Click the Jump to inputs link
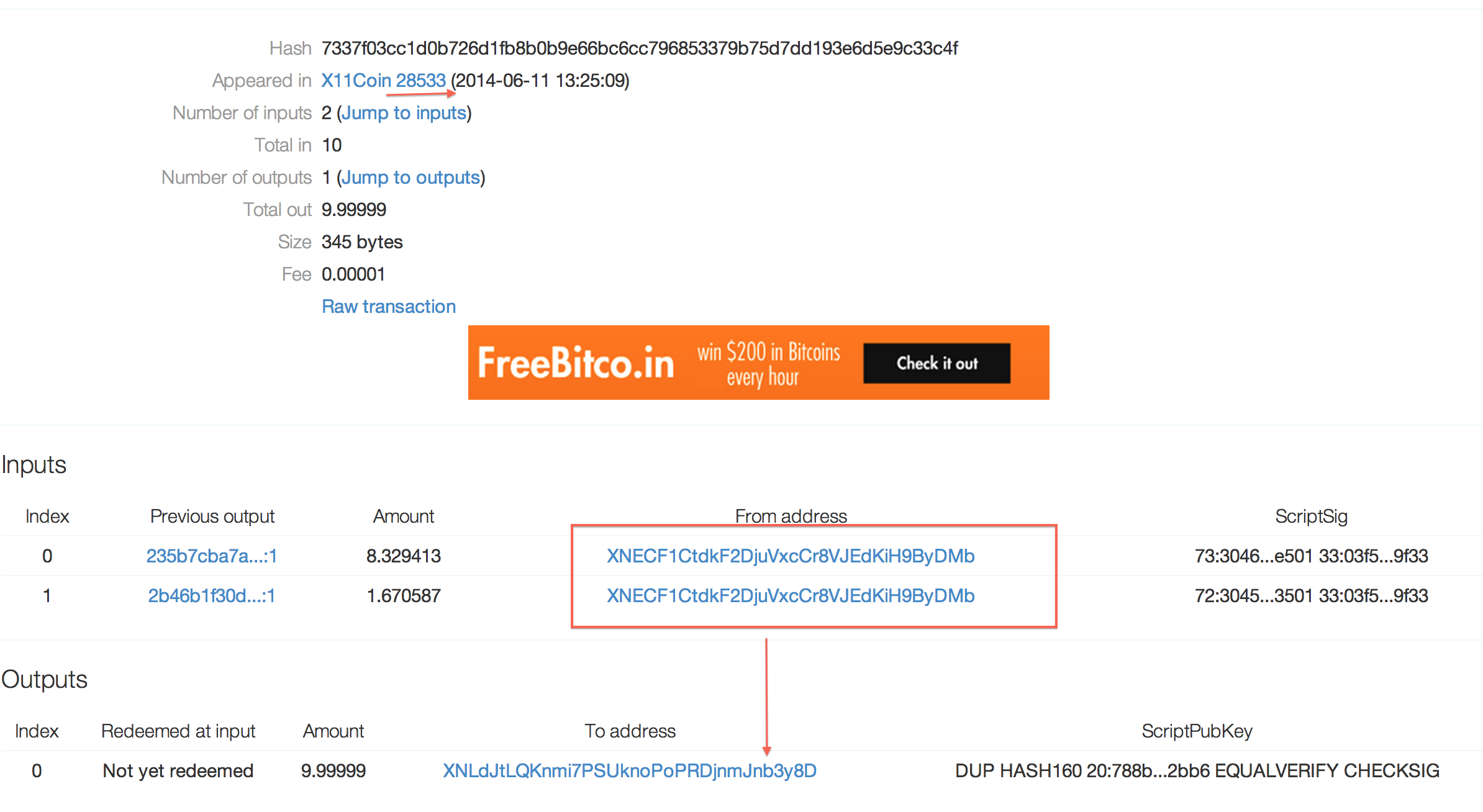This screenshot has height=812, width=1483. (404, 112)
